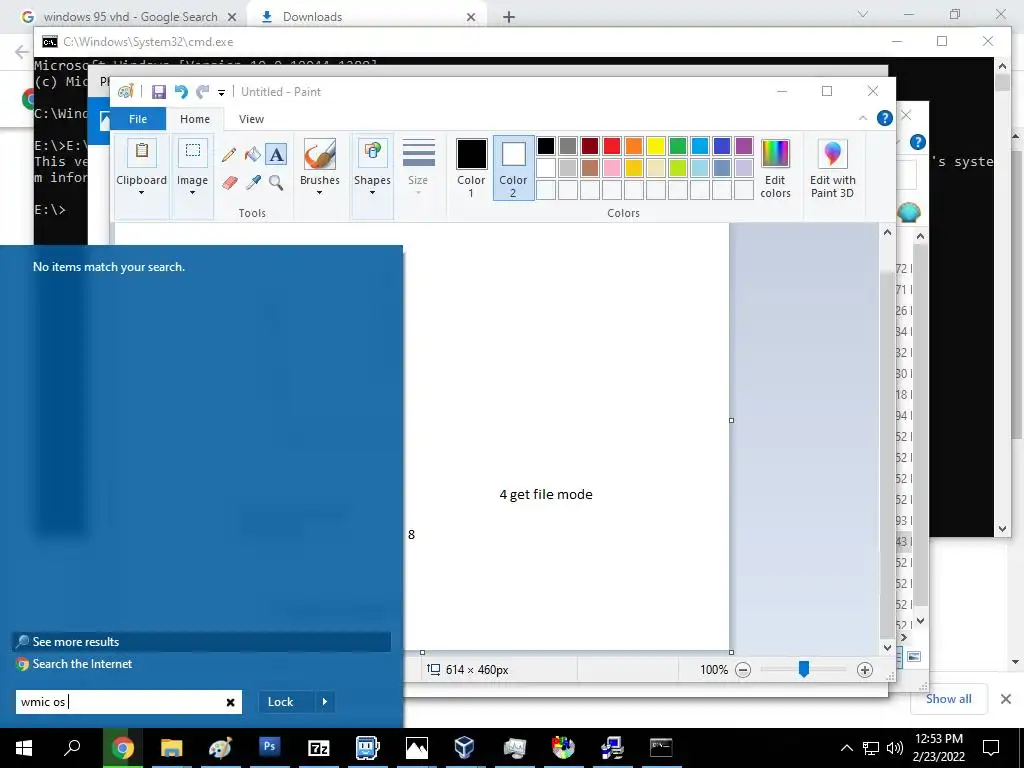
Task: Expand the arrow next to Lock
Action: click(x=325, y=701)
